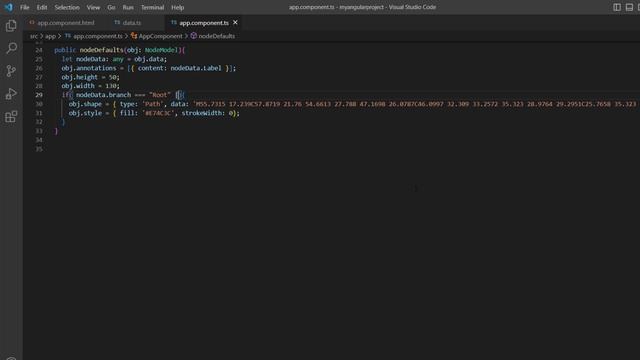Click 'NodeModel' type on line 24
The width and height of the screenshot is (640, 360).
[x=161, y=50]
